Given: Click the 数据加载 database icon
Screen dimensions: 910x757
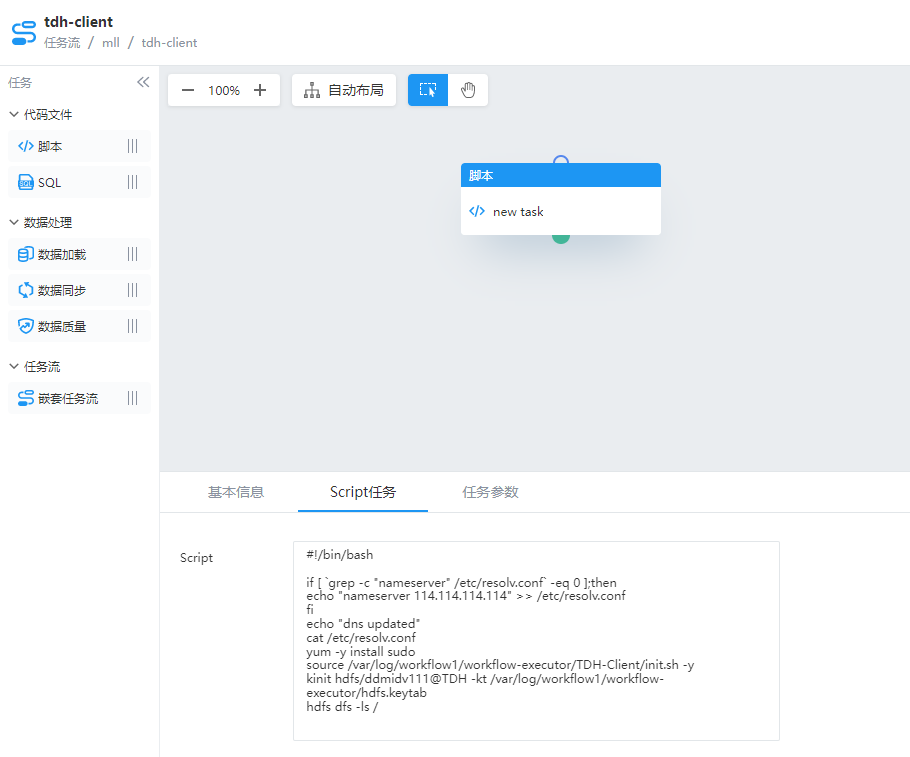Looking at the screenshot, I should (26, 254).
